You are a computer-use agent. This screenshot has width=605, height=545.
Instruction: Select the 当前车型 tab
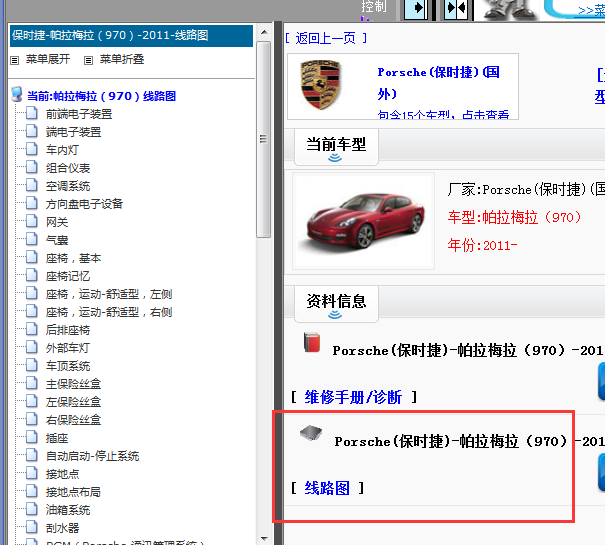pos(336,147)
